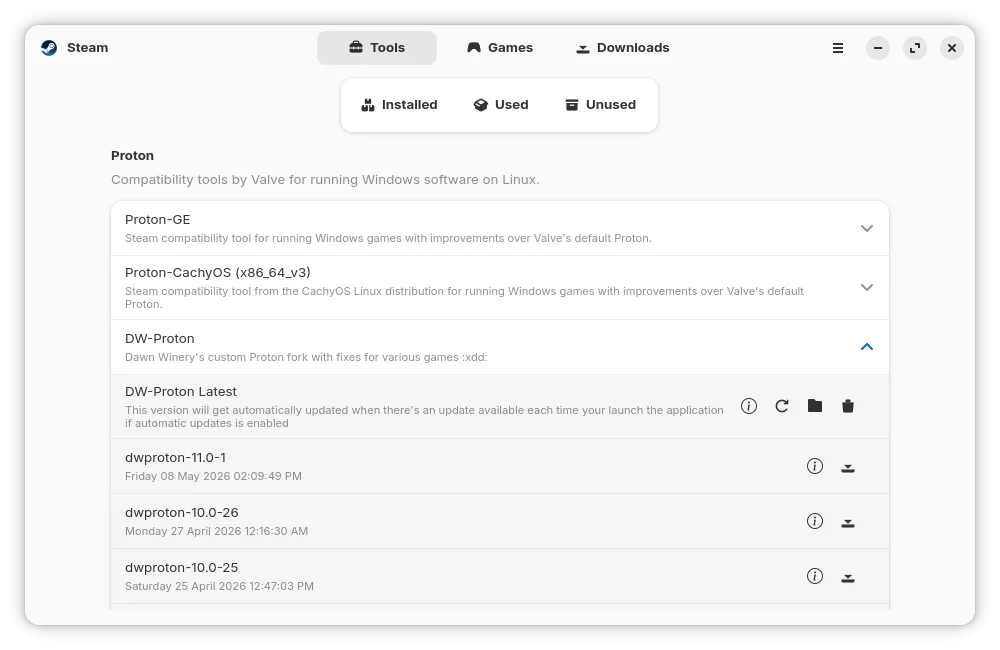Delete DW-Proton Latest with trash icon
Screen dimensions: 1000x650
[848, 406]
